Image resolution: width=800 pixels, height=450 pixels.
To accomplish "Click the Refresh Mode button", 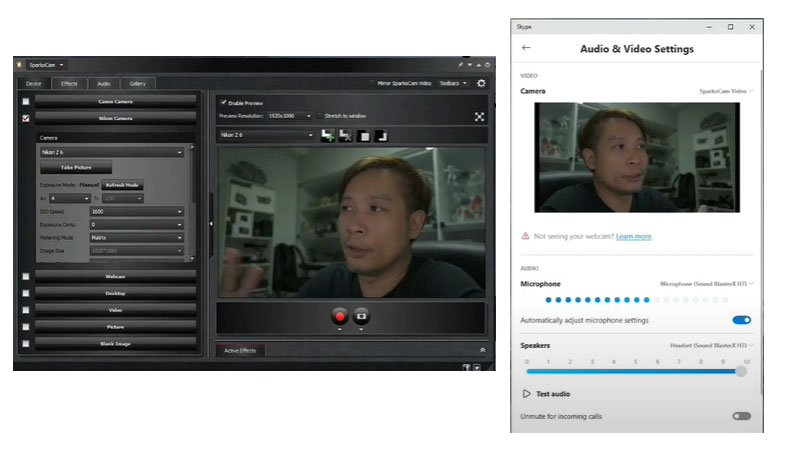I will point(122,185).
